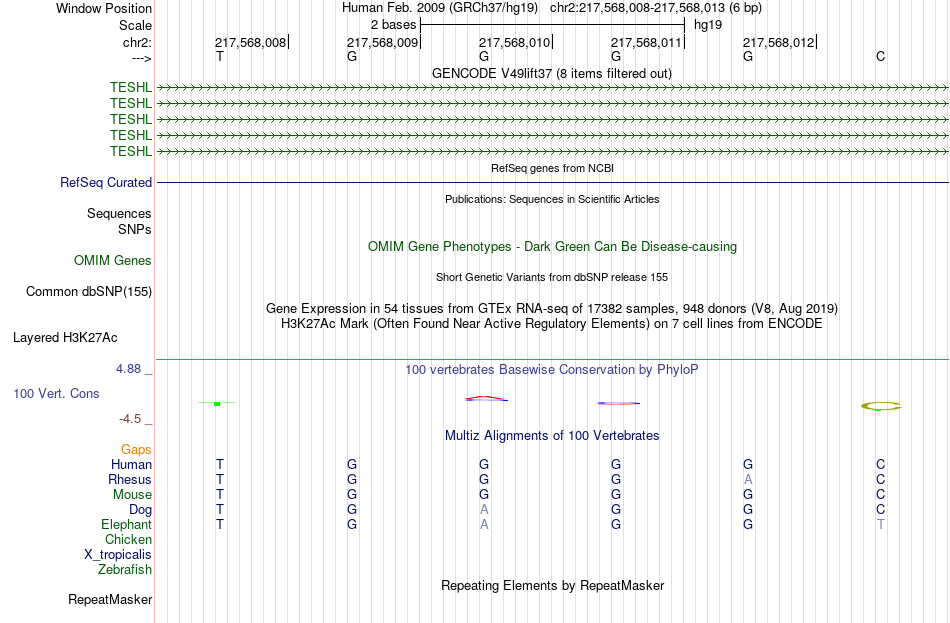Click the hg19 label beside the scale bar
Image resolution: width=950 pixels, height=623 pixels.
coord(708,25)
